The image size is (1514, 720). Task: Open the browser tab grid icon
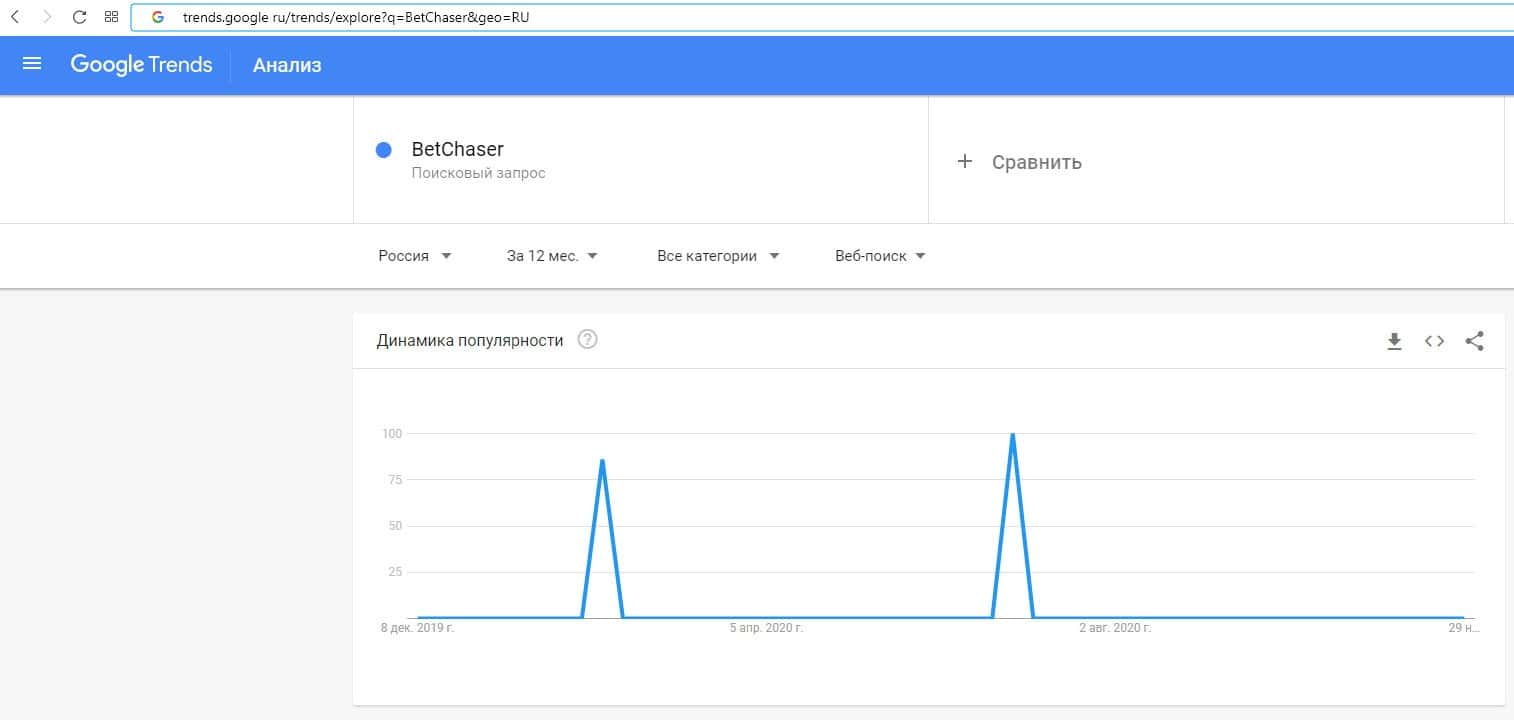coord(111,17)
